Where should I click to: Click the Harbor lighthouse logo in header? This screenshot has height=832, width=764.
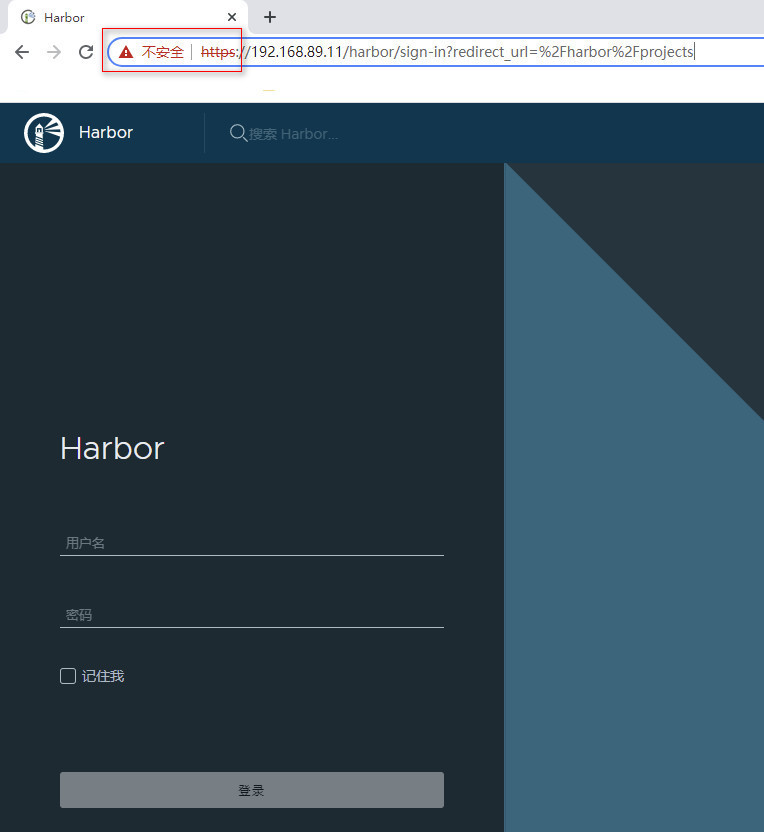[x=44, y=133]
